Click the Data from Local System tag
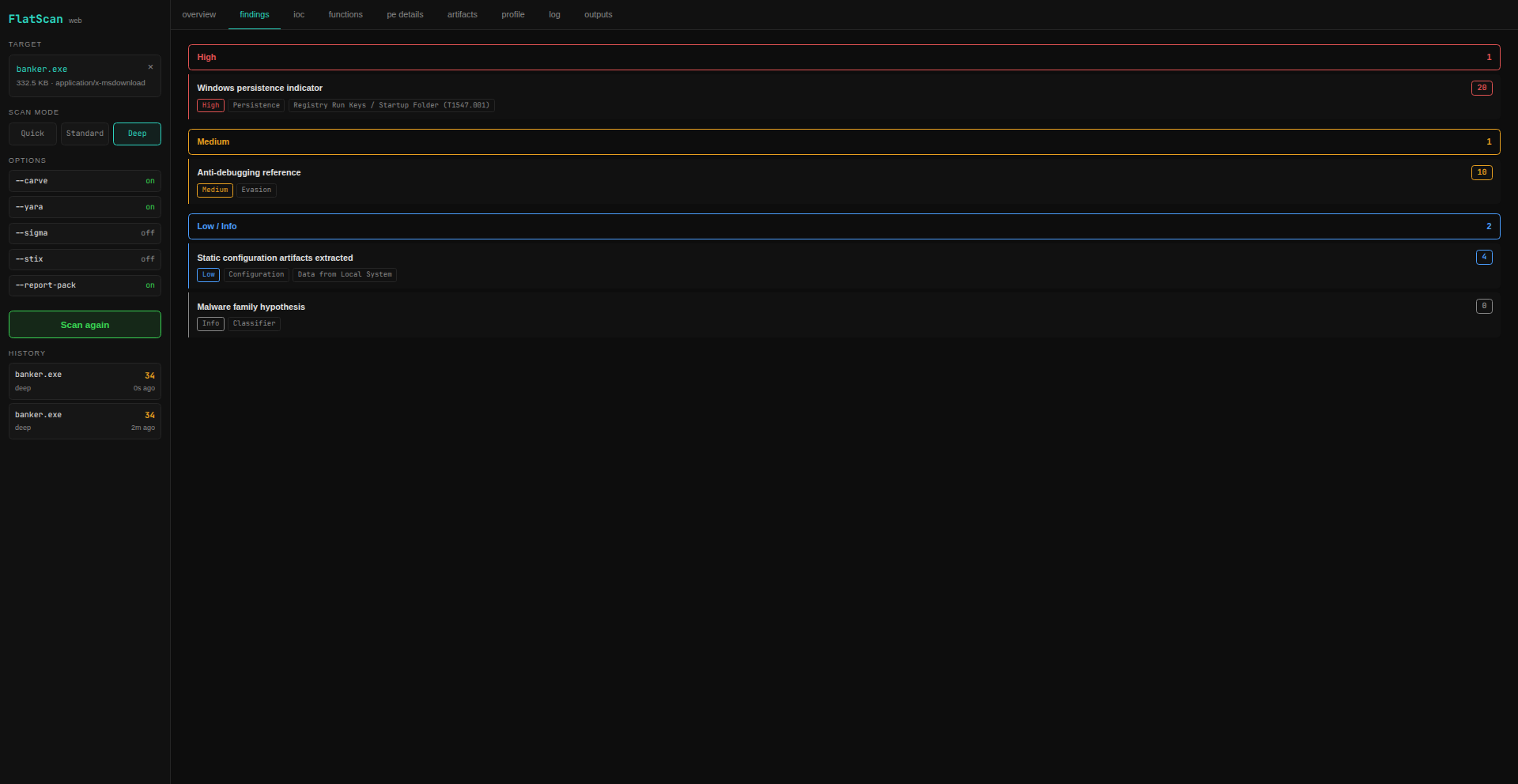 point(345,274)
